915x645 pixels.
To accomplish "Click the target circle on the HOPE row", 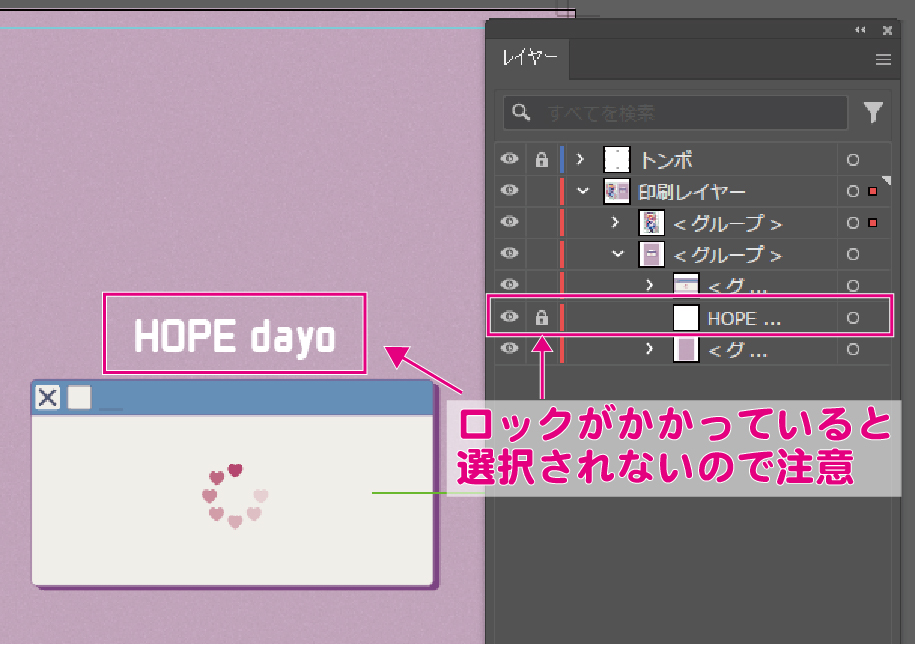I will pyautogui.click(x=853, y=318).
